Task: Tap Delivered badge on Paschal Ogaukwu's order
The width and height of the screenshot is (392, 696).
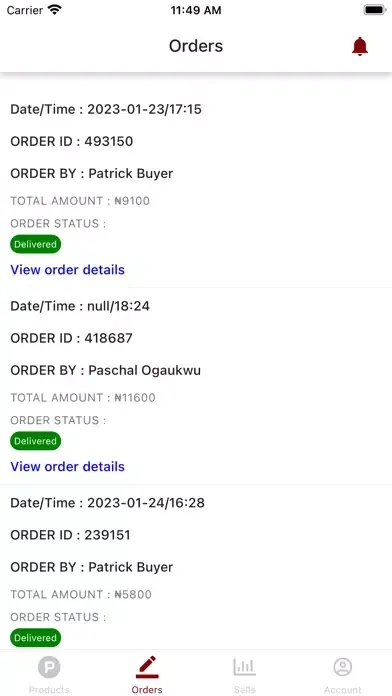Action: [x=36, y=441]
